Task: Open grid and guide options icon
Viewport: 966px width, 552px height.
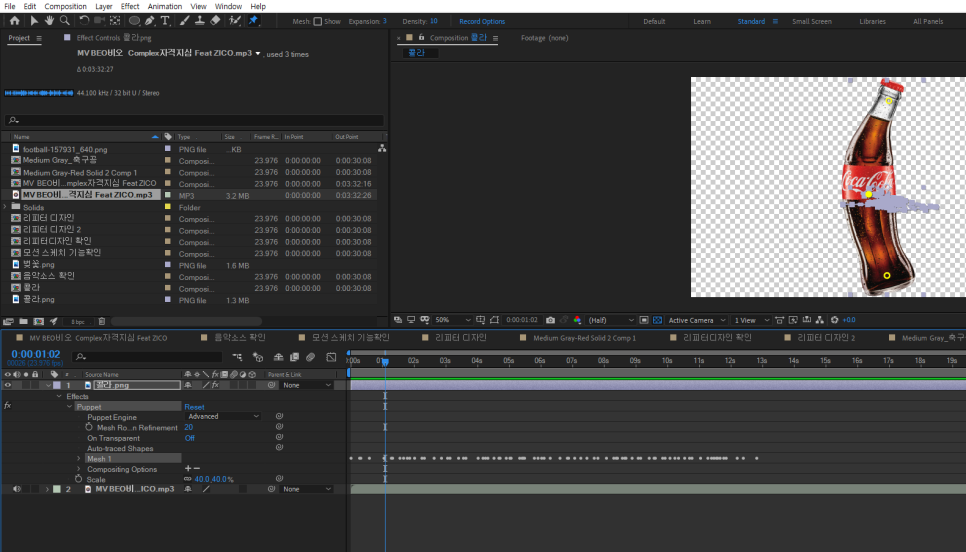Action: (481, 320)
